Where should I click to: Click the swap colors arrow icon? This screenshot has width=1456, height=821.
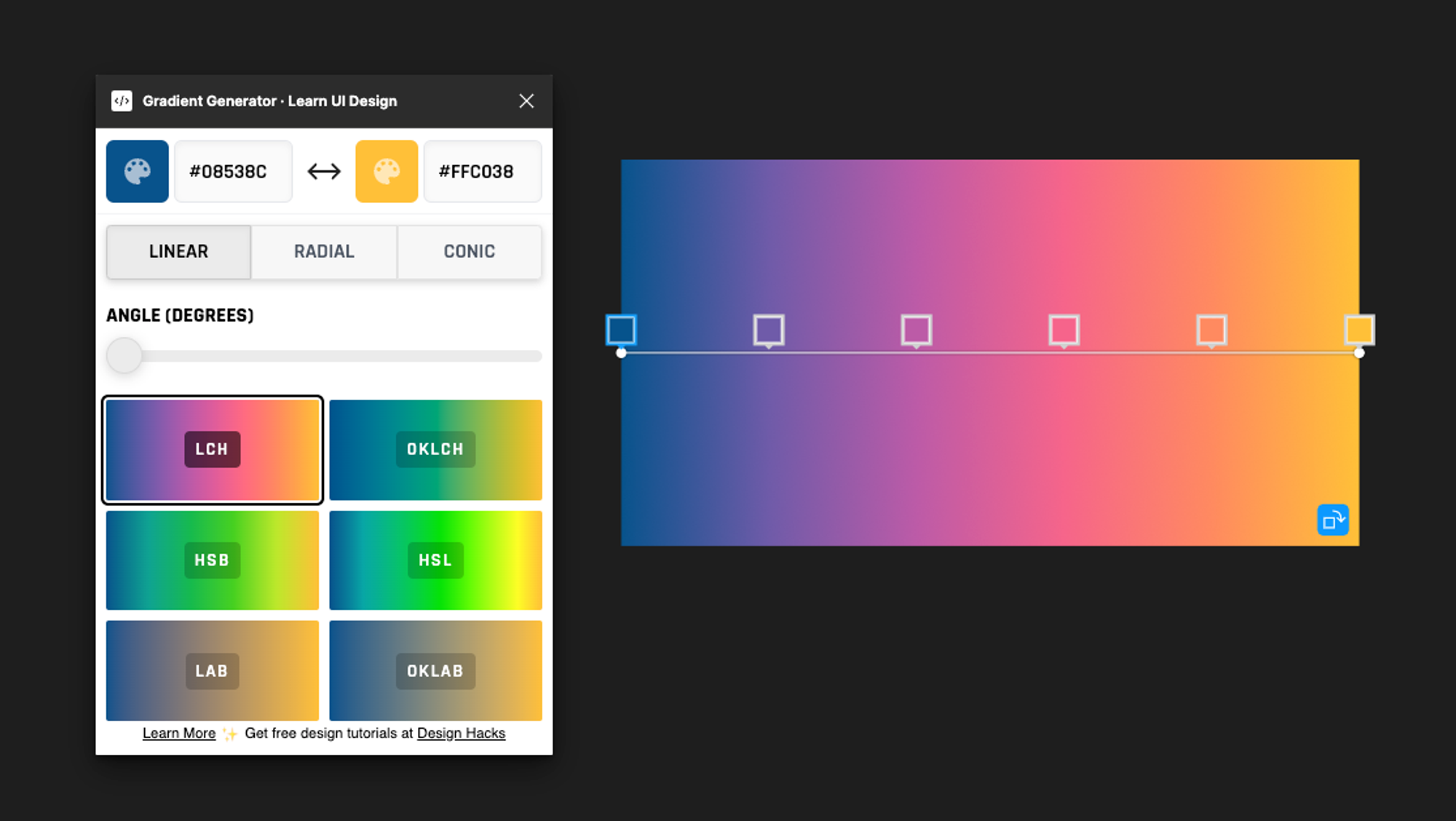coord(324,171)
